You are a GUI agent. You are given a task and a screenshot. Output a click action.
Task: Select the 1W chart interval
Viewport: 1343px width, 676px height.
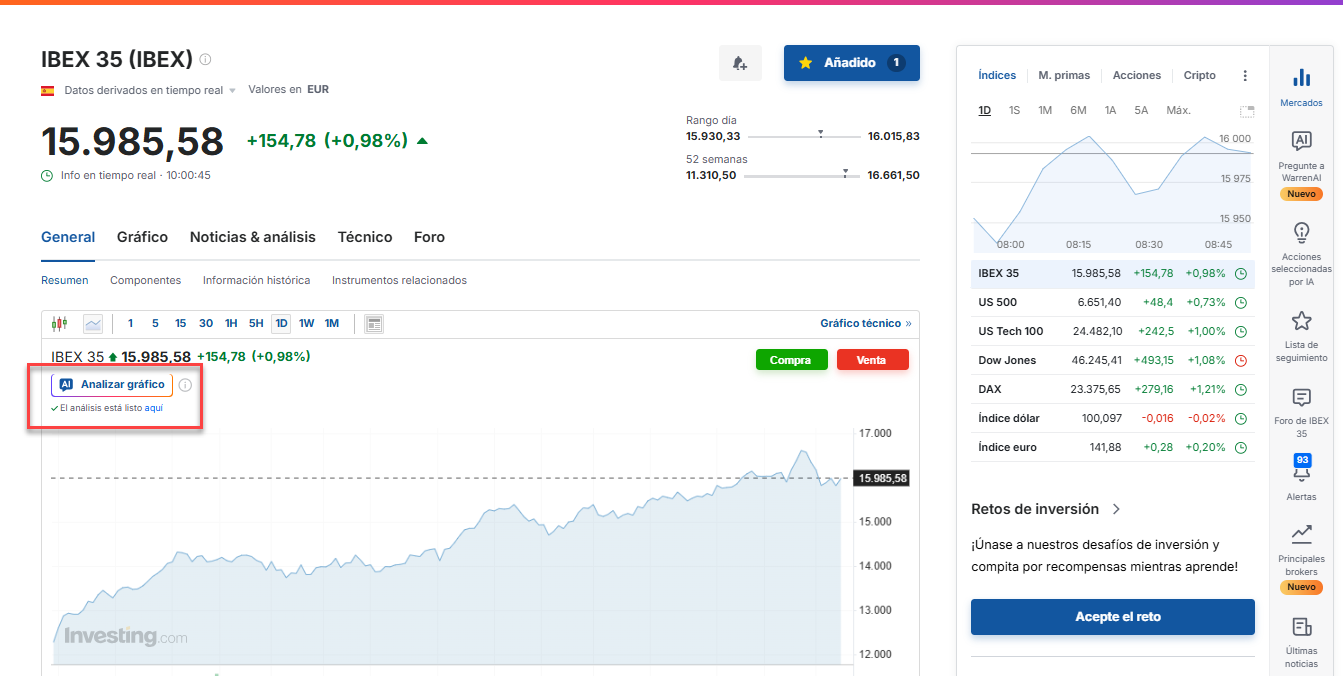[306, 323]
